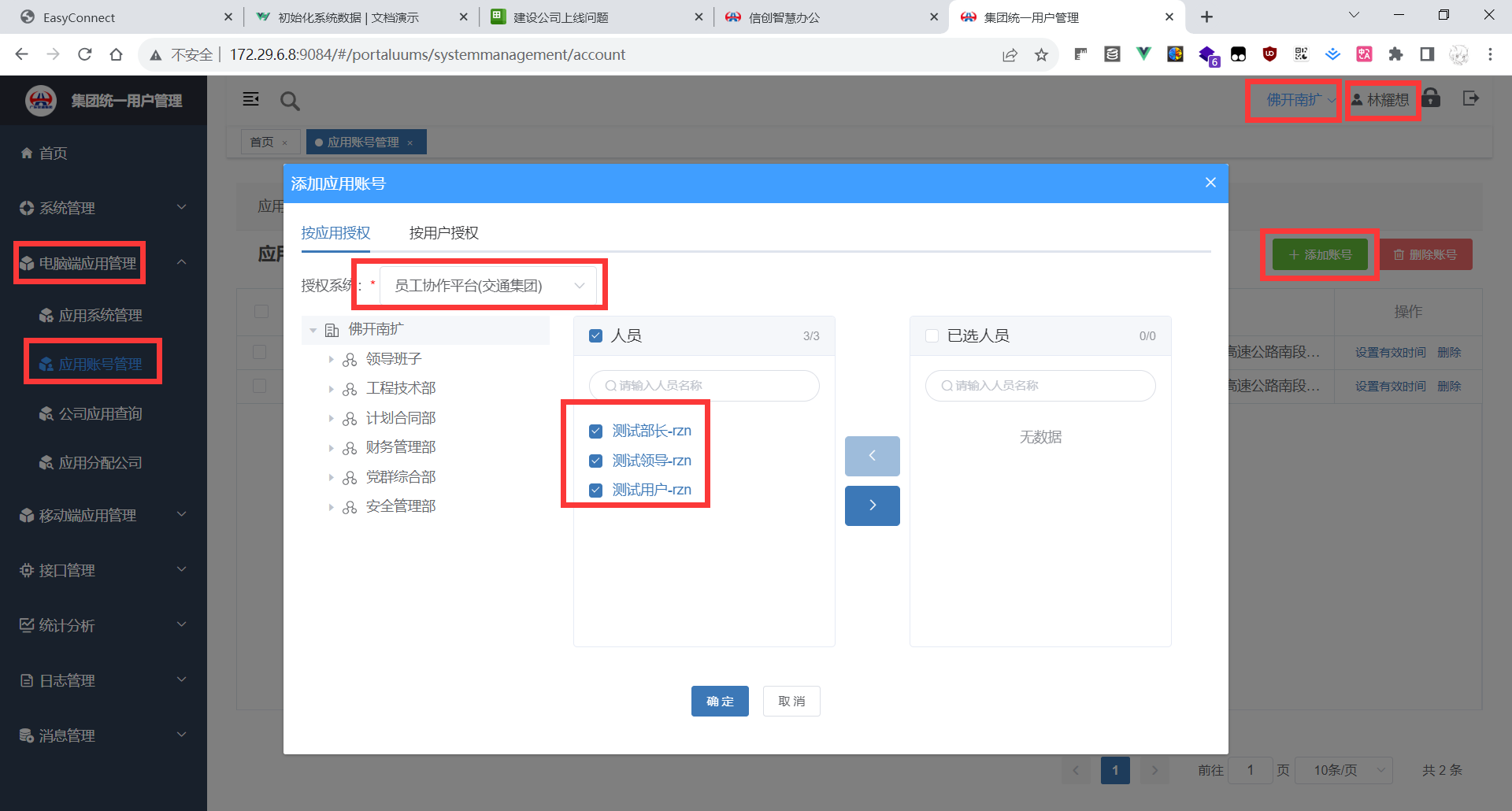Select 工程技术部 in the department tree

401,388
